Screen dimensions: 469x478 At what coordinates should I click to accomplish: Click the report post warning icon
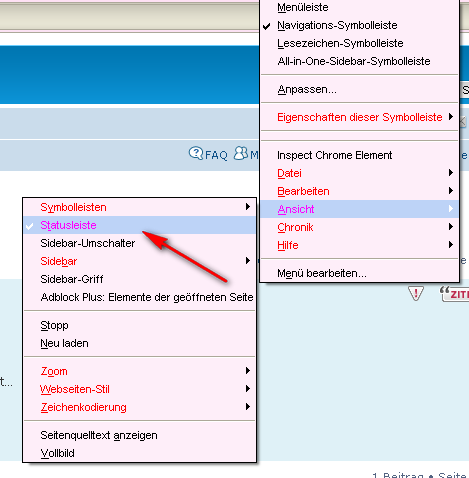point(416,293)
